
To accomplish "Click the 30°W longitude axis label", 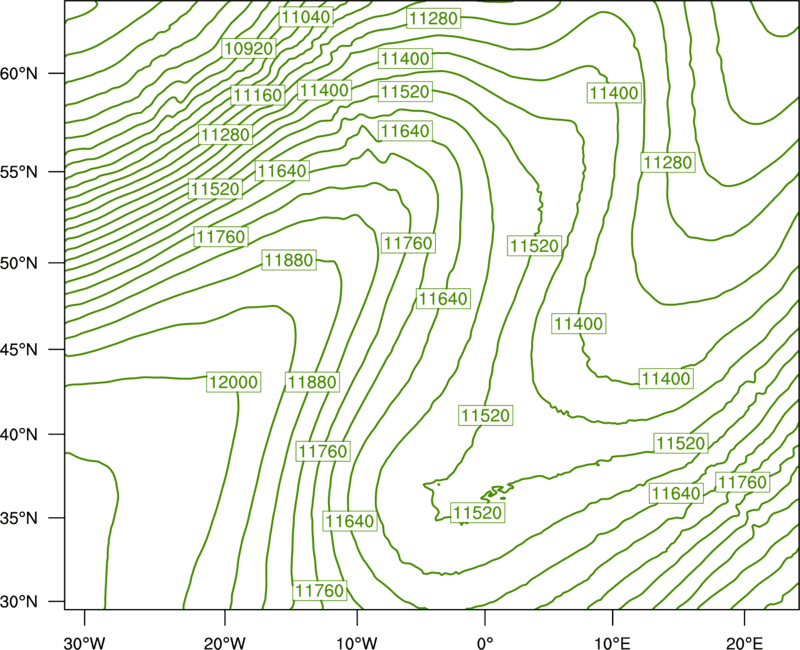I will 84,642.
